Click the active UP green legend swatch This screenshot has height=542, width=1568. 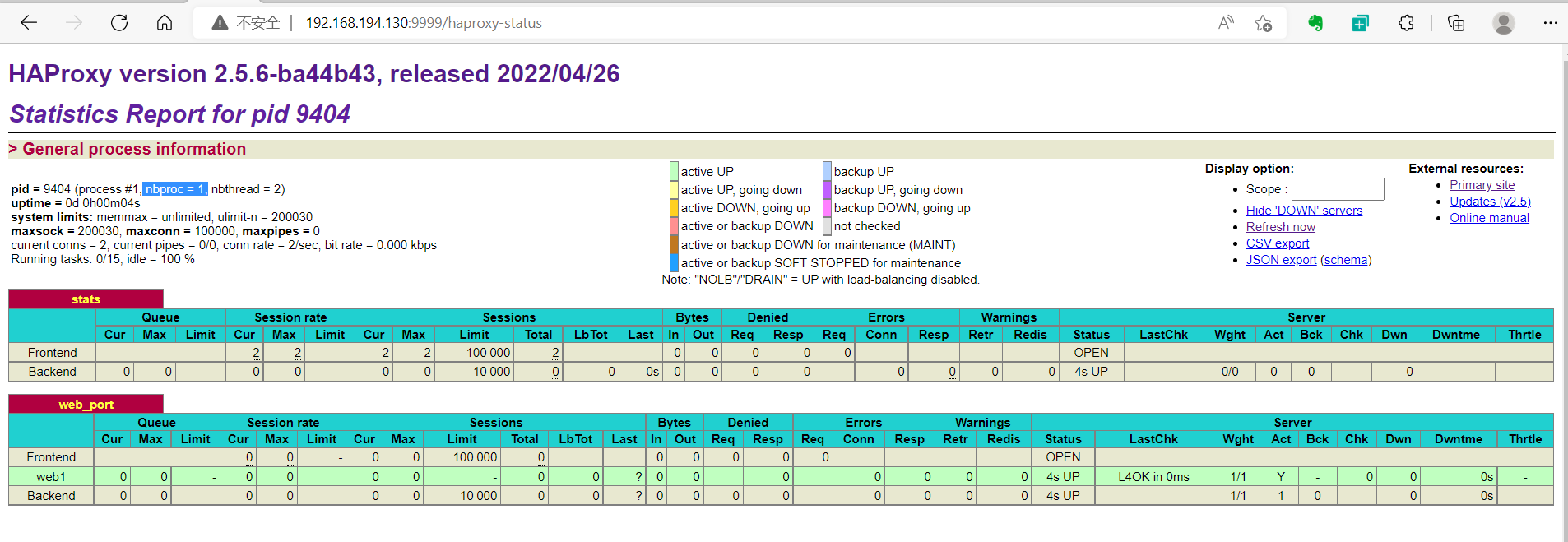click(674, 171)
